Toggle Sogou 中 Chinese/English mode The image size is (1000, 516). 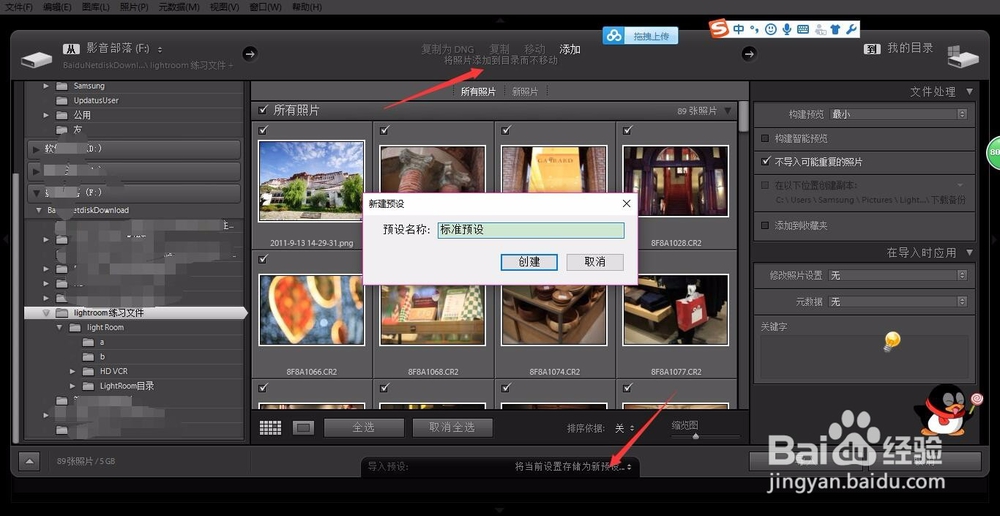point(739,29)
